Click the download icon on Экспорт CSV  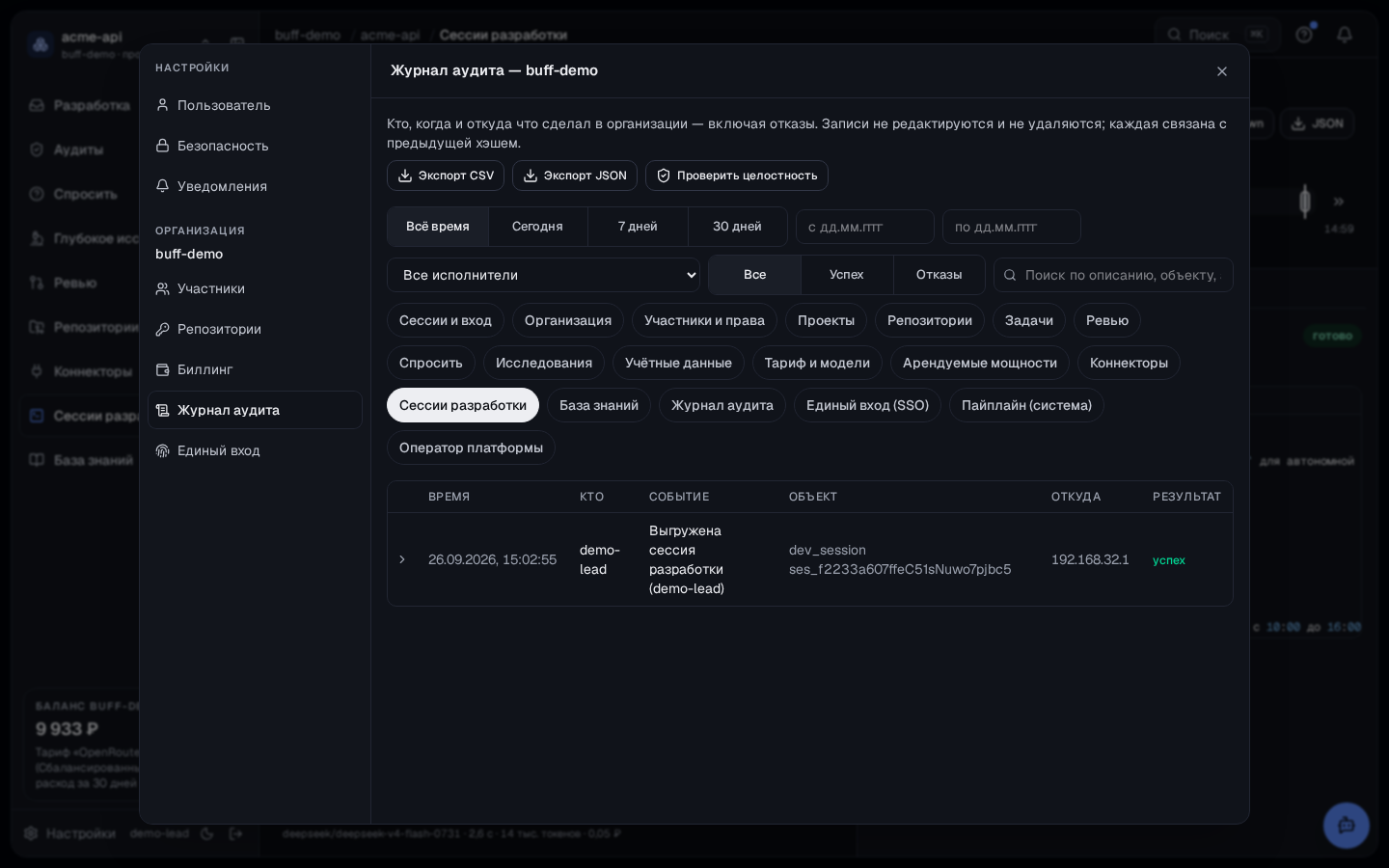point(405,176)
